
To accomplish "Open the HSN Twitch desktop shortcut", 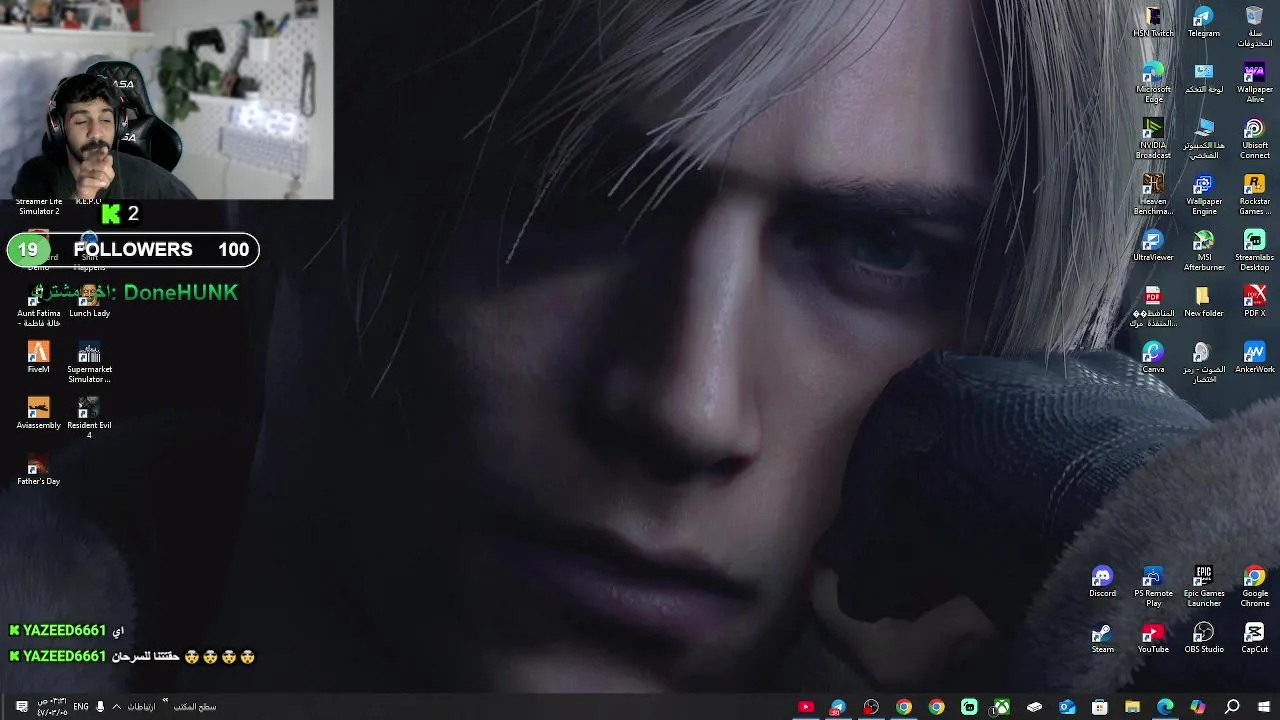I will (x=1153, y=22).
